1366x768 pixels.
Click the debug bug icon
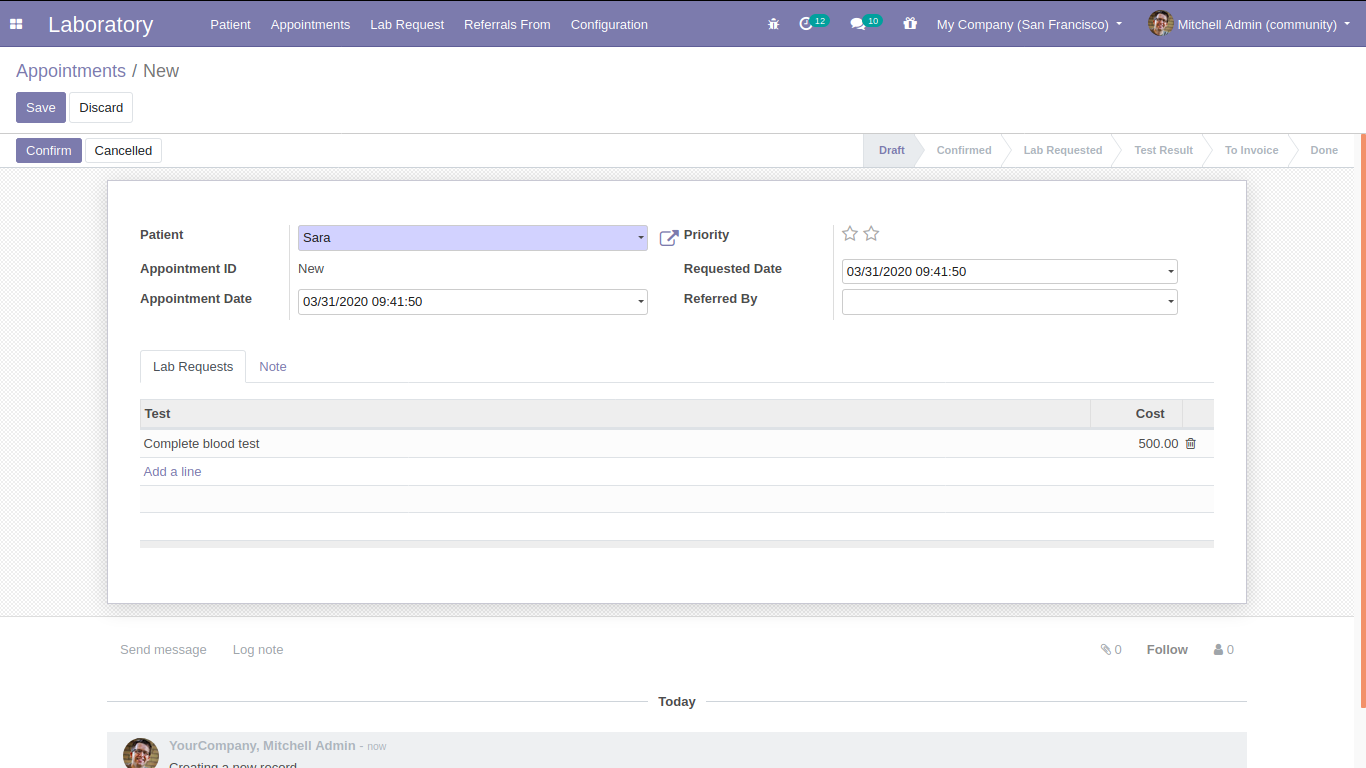(773, 24)
